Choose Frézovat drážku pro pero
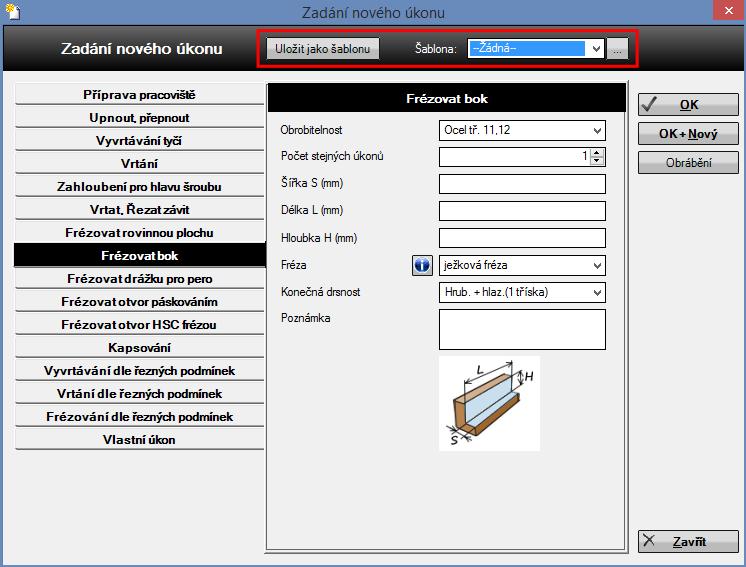Image resolution: width=746 pixels, height=567 pixels. 139,279
